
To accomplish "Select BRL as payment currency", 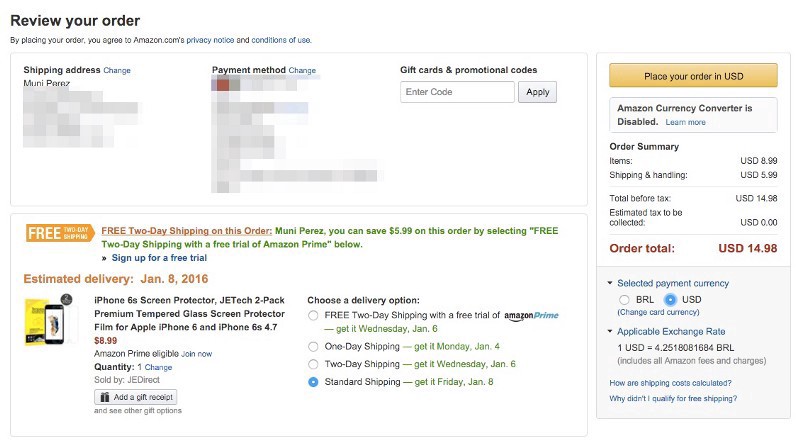I will (x=625, y=299).
